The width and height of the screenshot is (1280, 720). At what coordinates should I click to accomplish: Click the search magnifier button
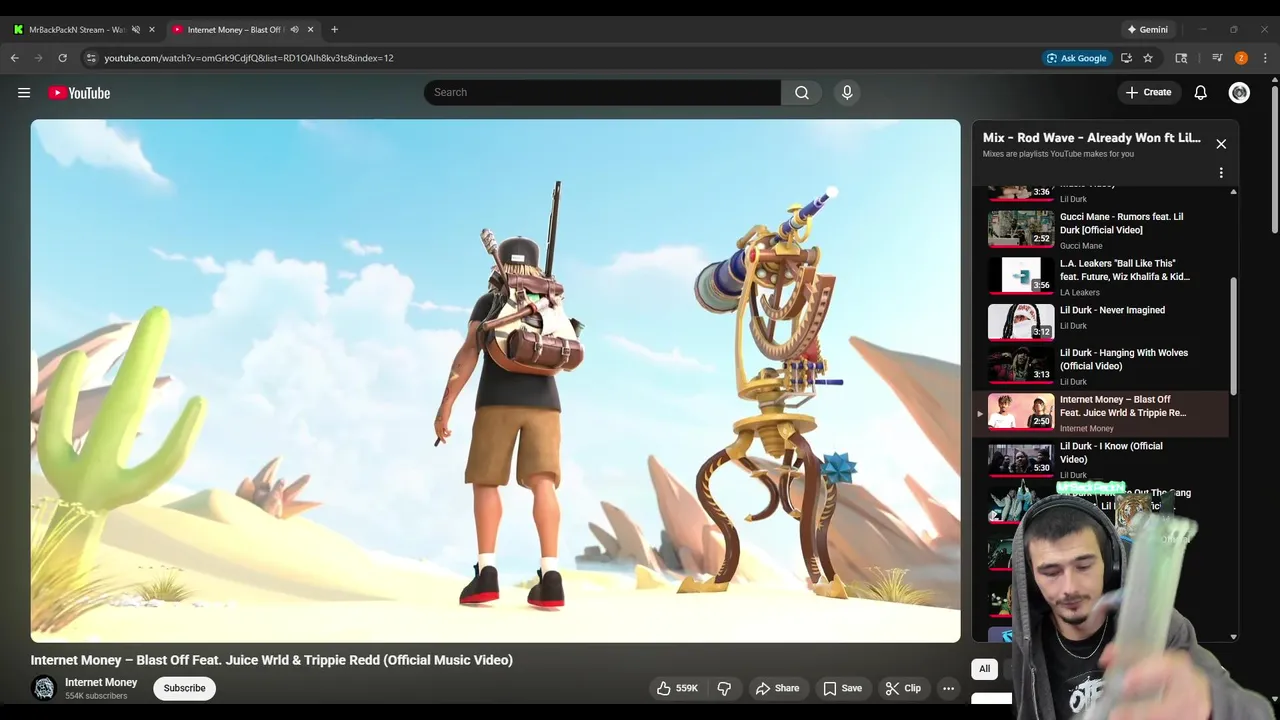pyautogui.click(x=802, y=92)
